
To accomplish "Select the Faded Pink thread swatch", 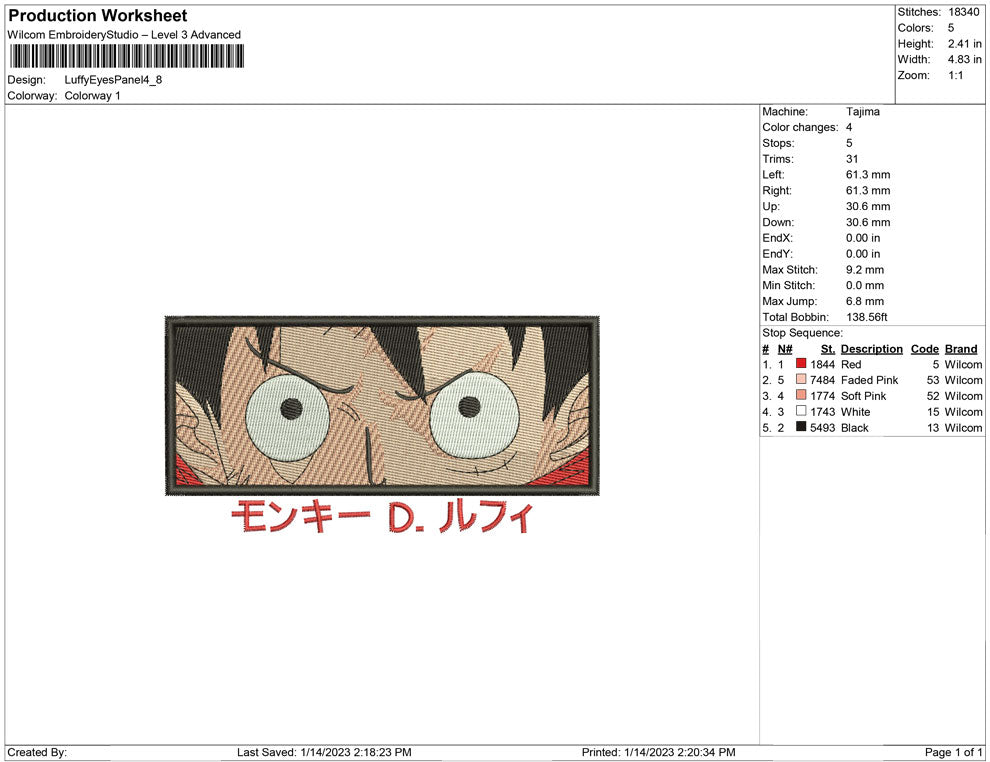I will [x=799, y=380].
